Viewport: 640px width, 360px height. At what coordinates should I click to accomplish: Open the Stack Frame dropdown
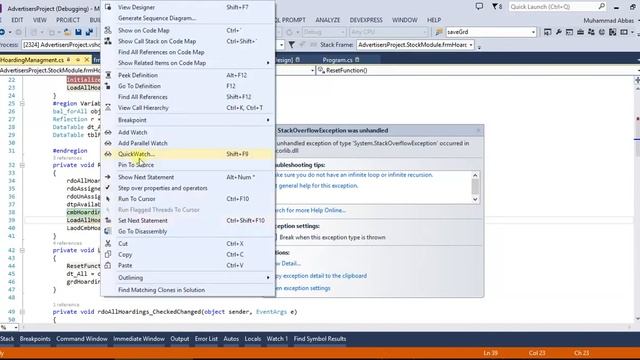[471, 44]
